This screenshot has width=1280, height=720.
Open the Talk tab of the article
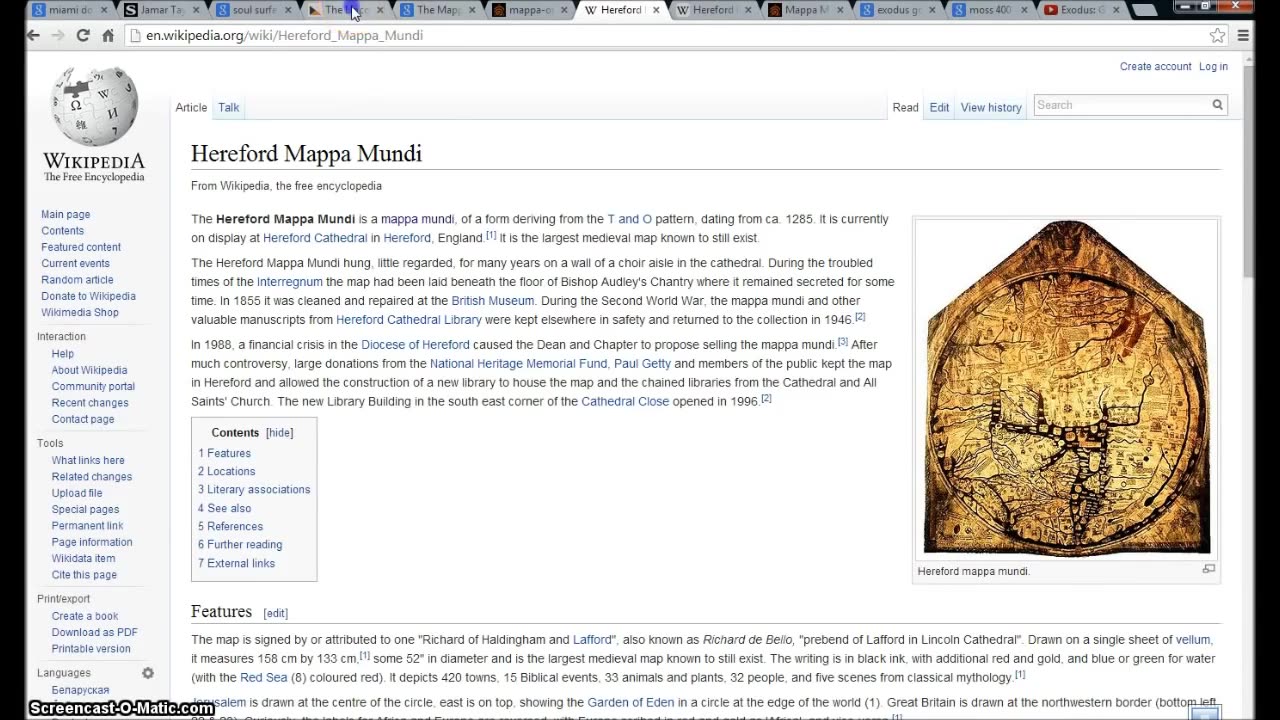229,107
